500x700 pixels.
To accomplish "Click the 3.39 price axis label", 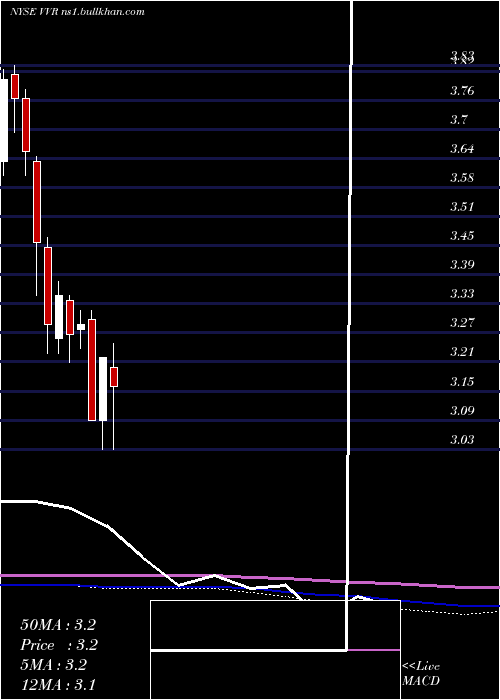I will coord(462,265).
